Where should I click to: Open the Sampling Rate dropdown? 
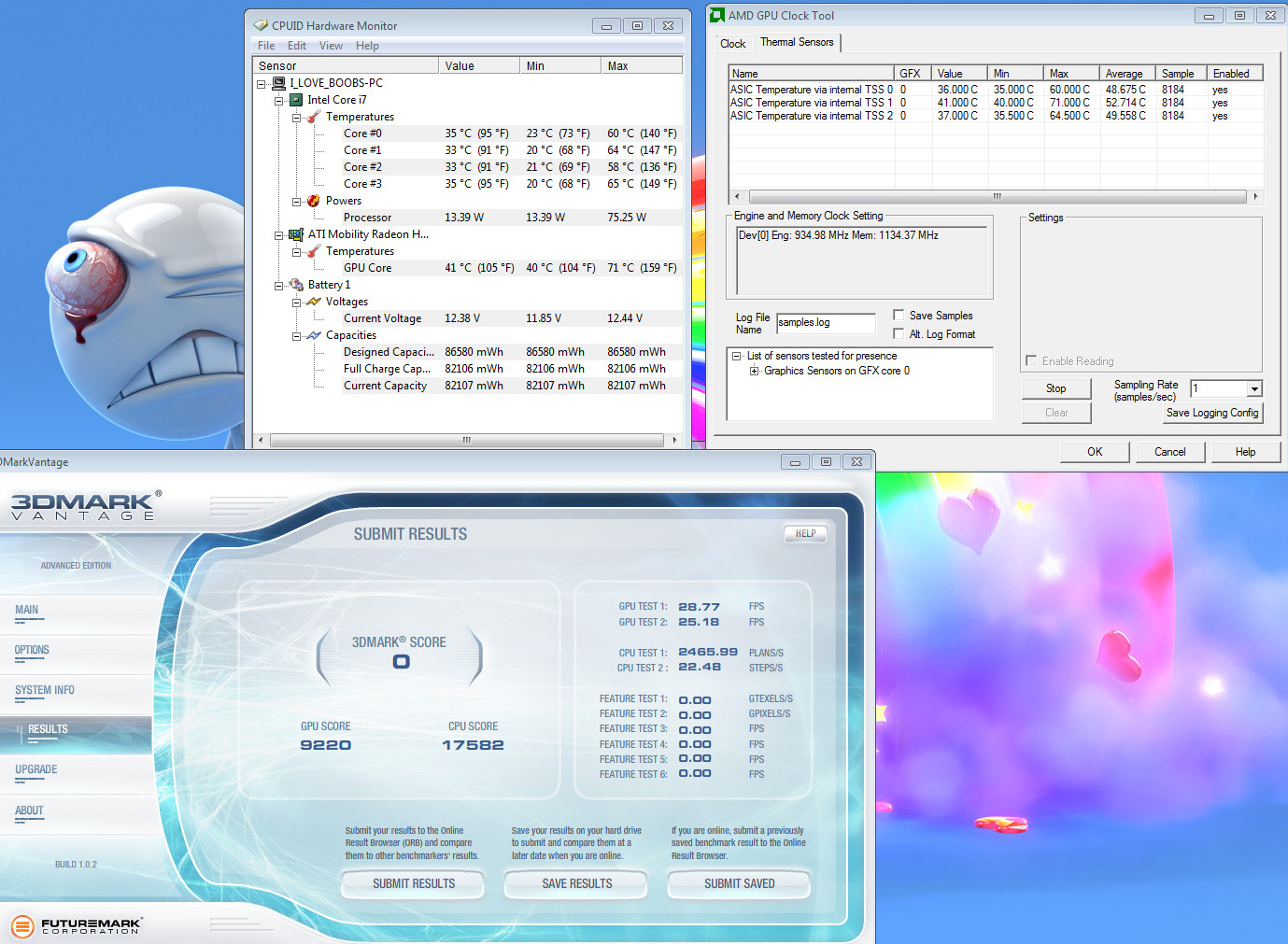1254,388
